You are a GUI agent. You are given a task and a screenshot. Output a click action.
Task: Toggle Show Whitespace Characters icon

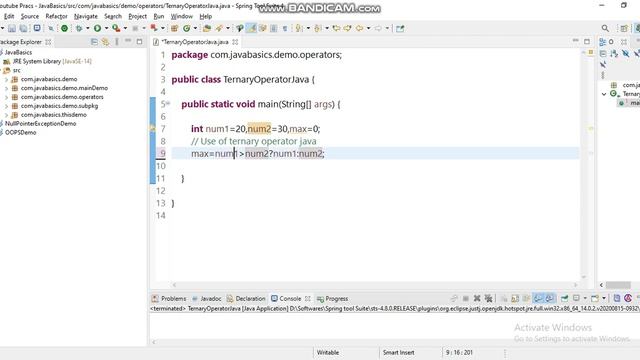coord(285,28)
